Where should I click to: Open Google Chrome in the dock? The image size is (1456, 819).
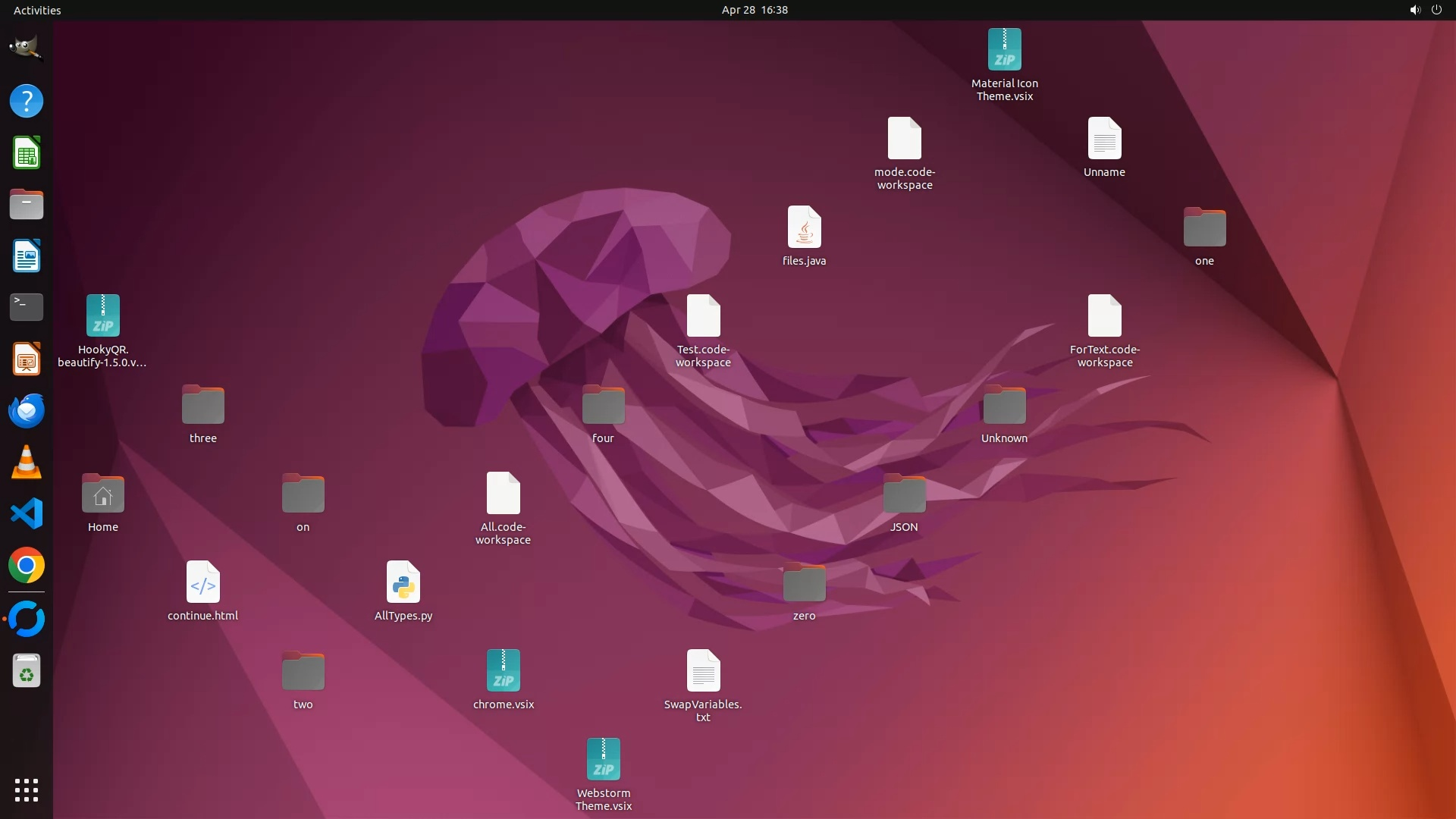(x=26, y=566)
